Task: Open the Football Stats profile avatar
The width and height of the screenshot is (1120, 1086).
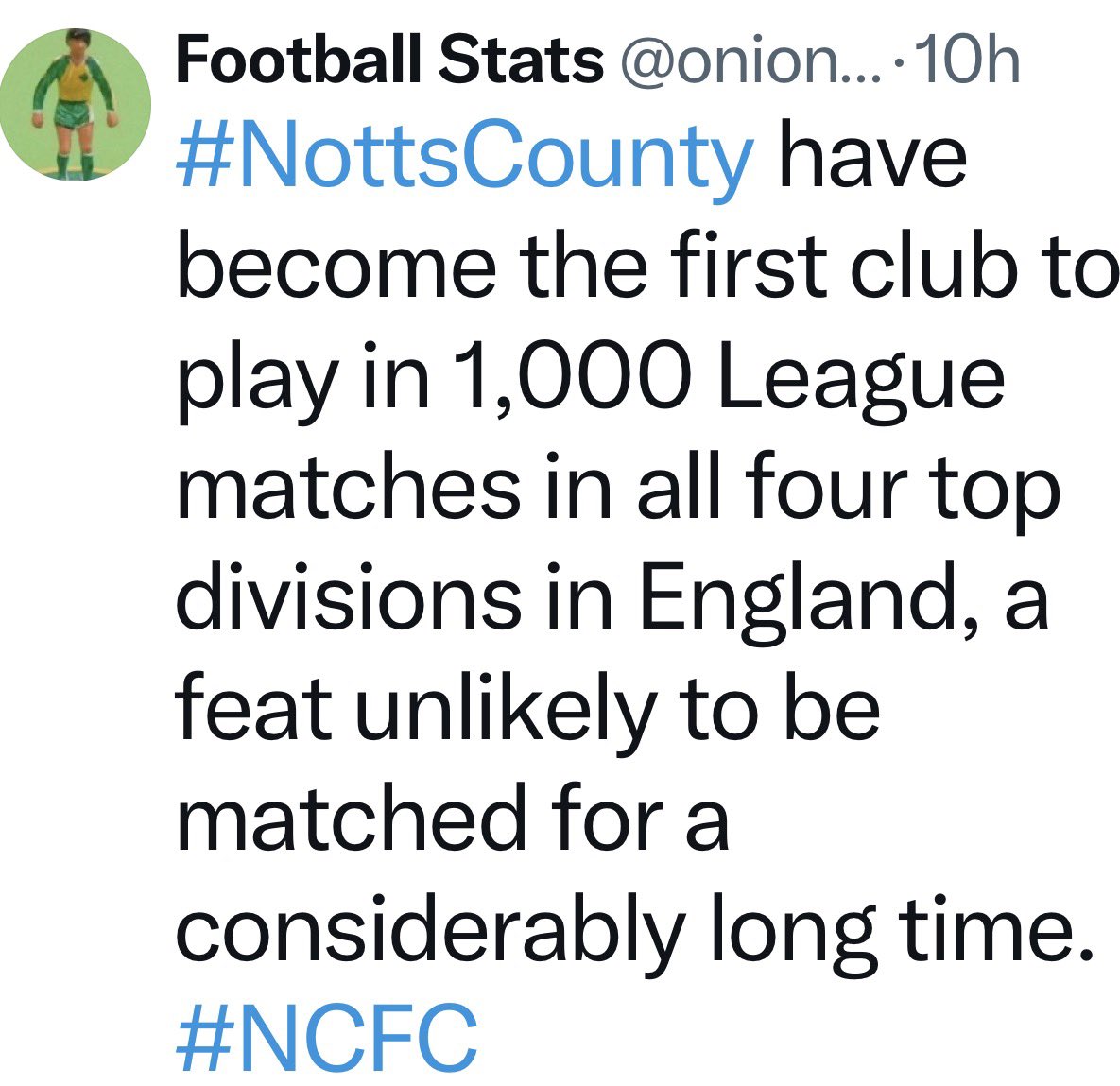Action: pos(76,105)
